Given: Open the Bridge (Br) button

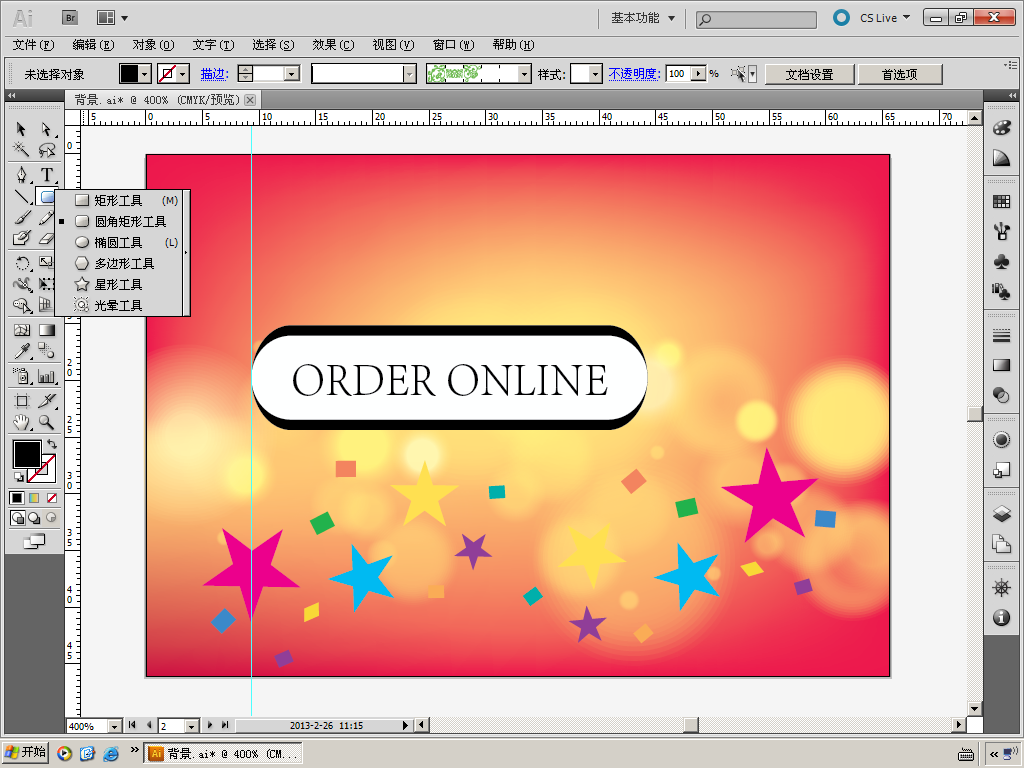Looking at the screenshot, I should coord(70,18).
